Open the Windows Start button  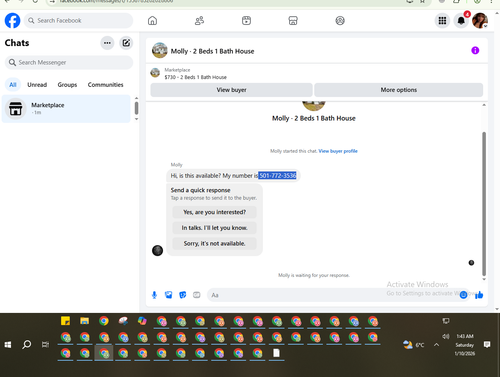[x=8, y=345]
